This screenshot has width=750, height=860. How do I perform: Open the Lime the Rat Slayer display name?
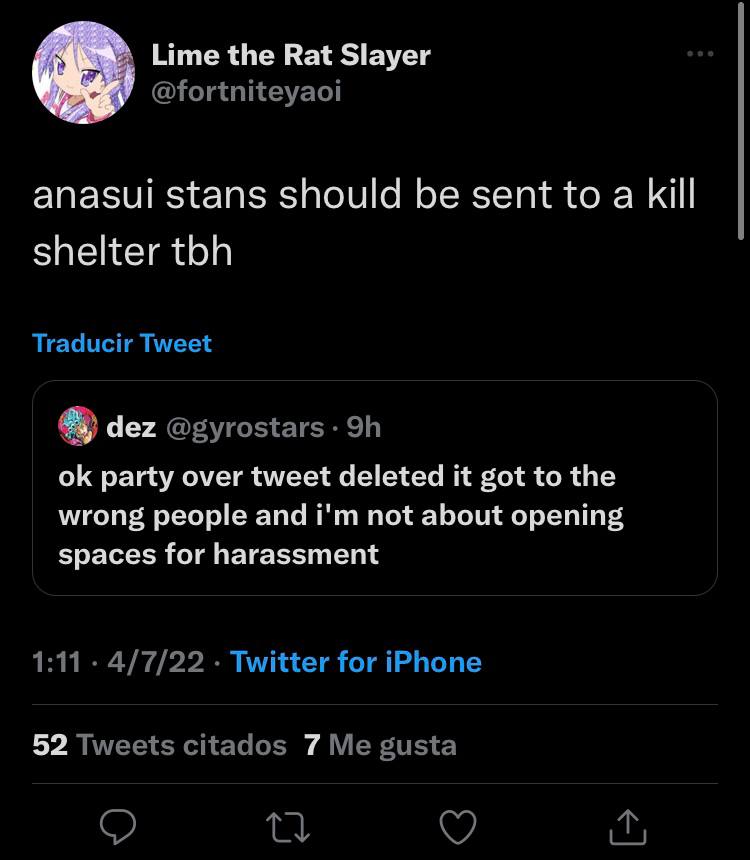tap(290, 55)
